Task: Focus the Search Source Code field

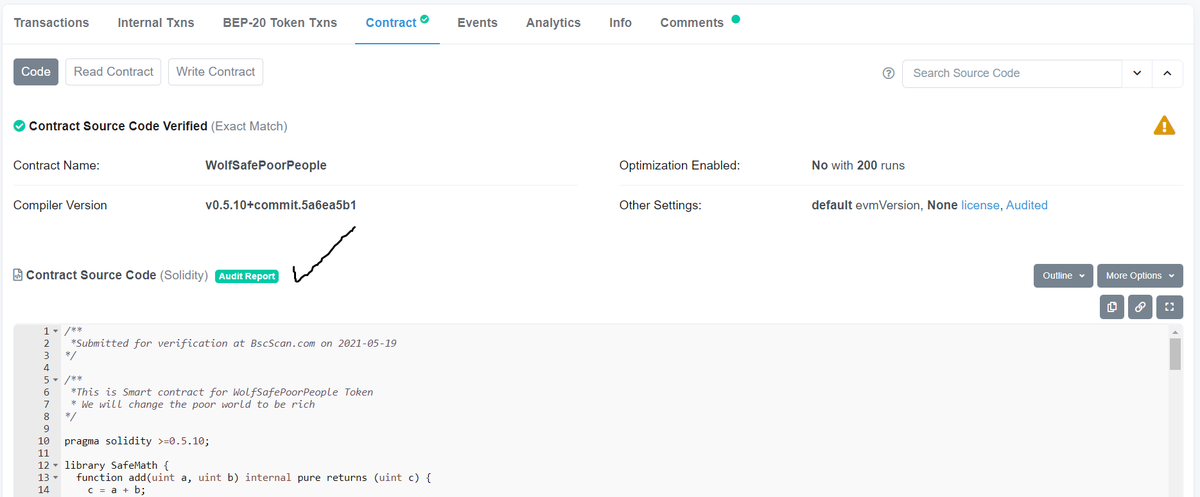Action: 1012,73
